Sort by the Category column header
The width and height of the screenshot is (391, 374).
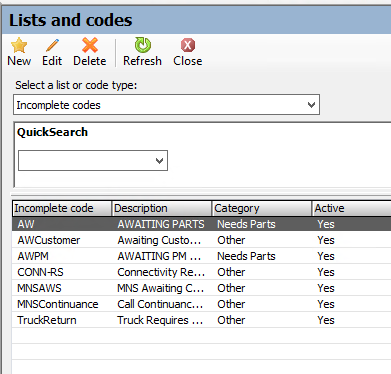[x=262, y=208]
